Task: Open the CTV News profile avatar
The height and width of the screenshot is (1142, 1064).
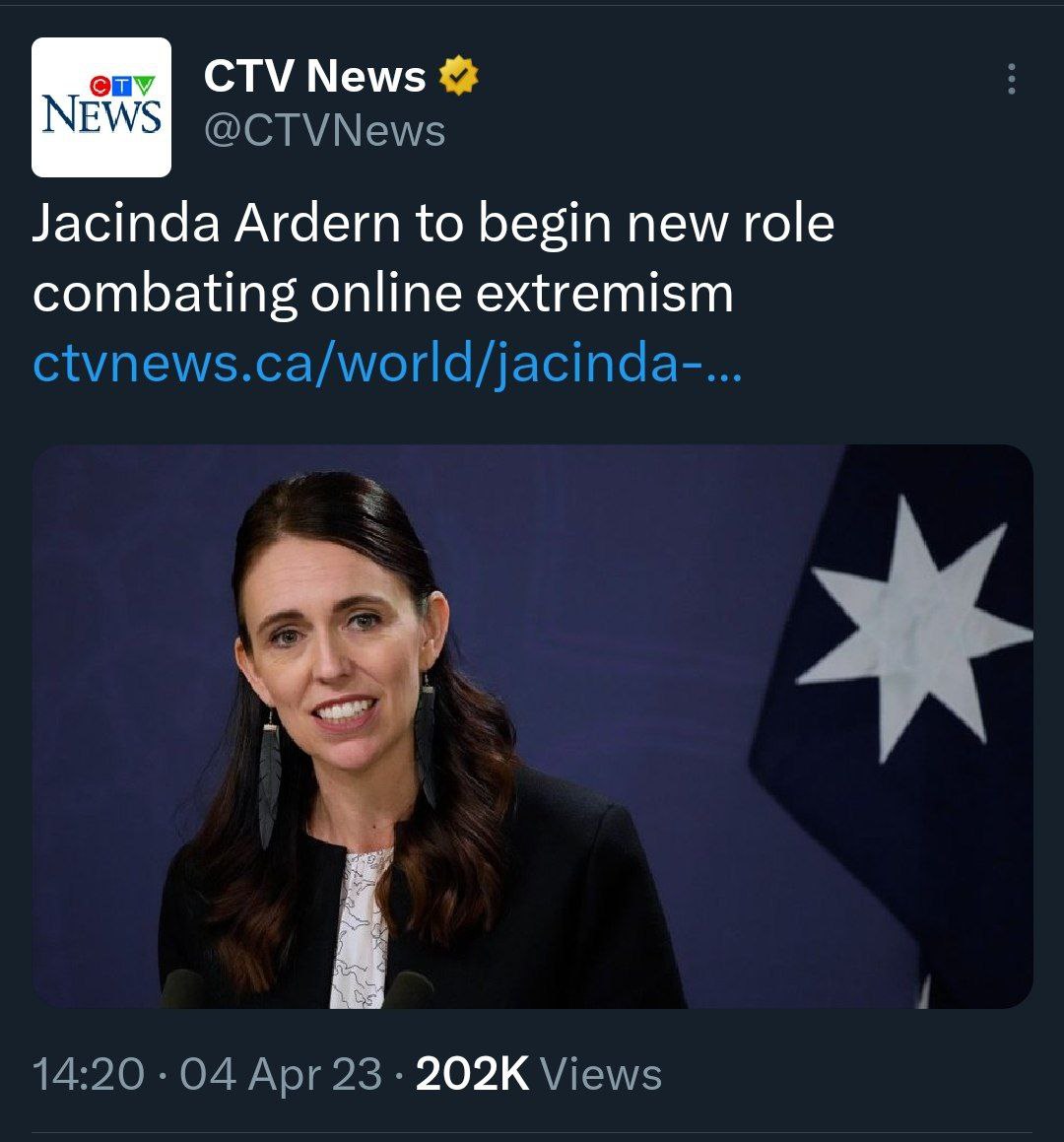Action: coord(101,107)
